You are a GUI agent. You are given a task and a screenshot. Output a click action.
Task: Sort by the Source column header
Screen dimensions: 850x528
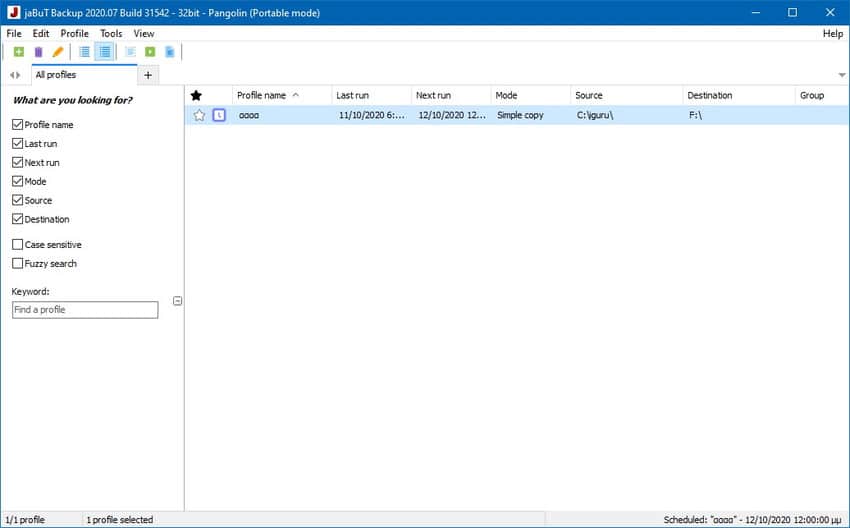(627, 95)
